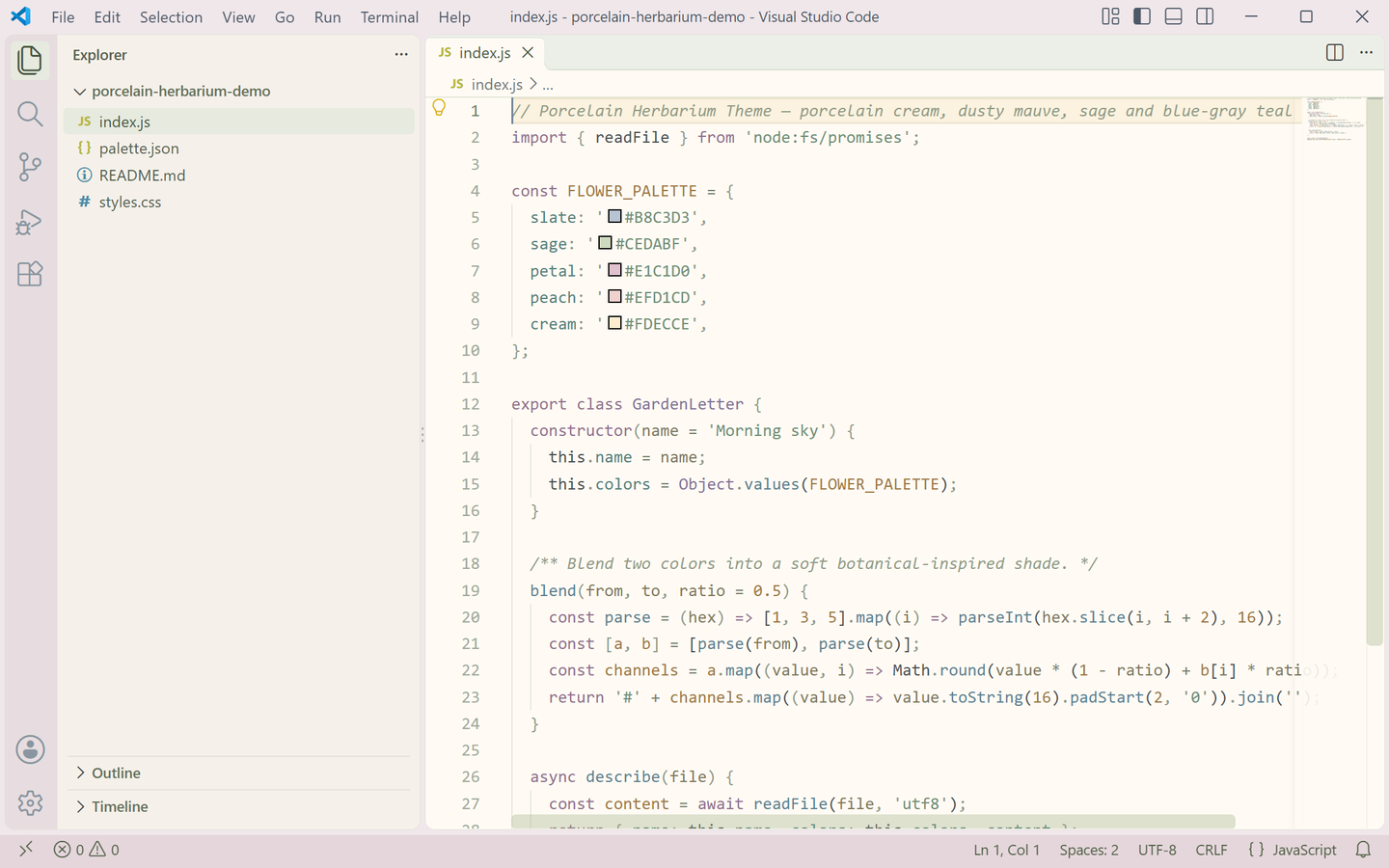
Task: Open the Help menu
Action: pyautogui.click(x=454, y=17)
